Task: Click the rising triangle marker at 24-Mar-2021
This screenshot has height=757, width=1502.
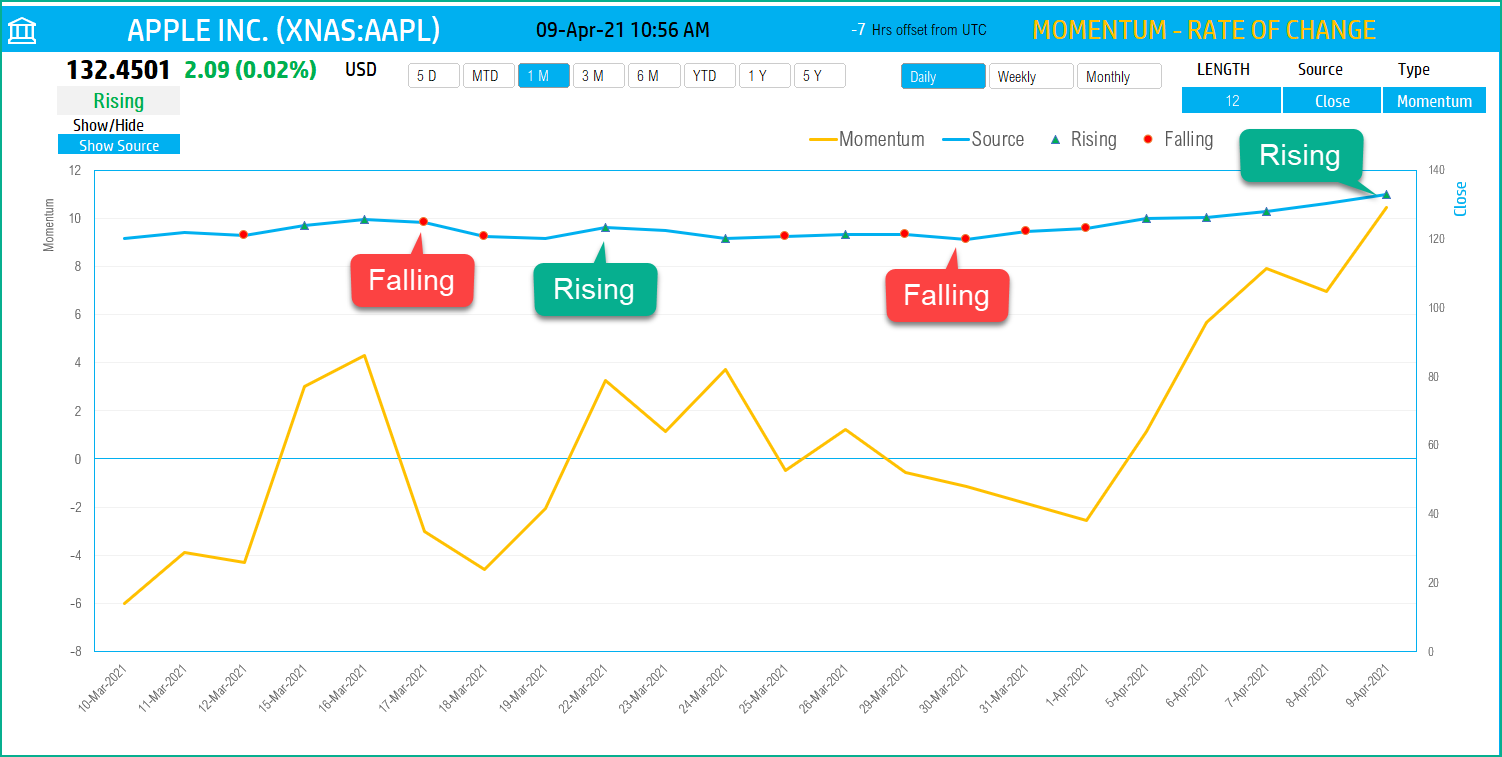Action: point(725,238)
